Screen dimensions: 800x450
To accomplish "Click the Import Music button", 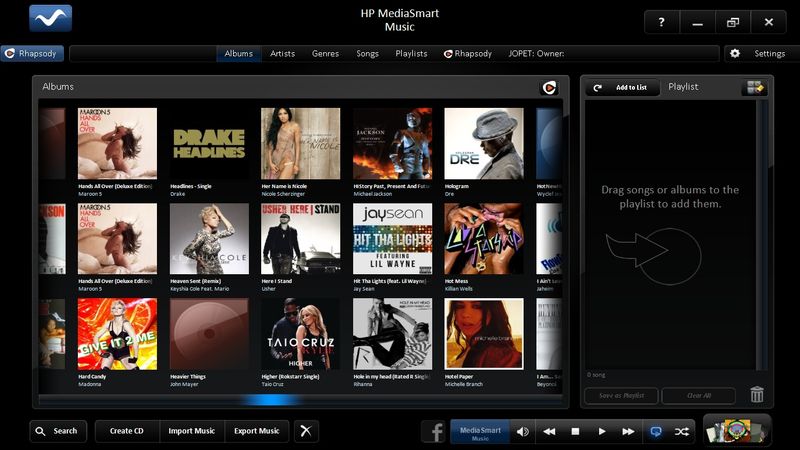I will pyautogui.click(x=192, y=431).
